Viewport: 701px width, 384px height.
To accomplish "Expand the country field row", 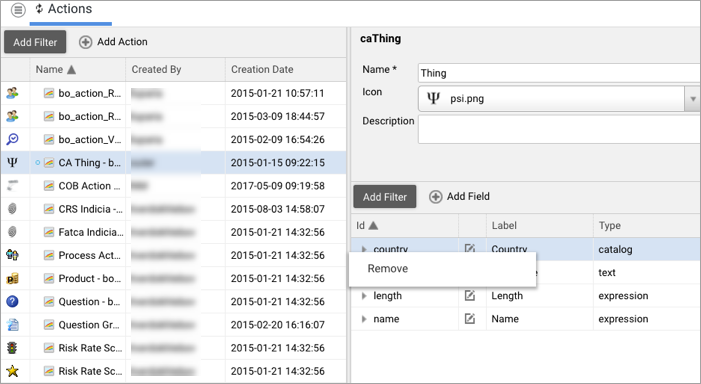I will point(364,249).
